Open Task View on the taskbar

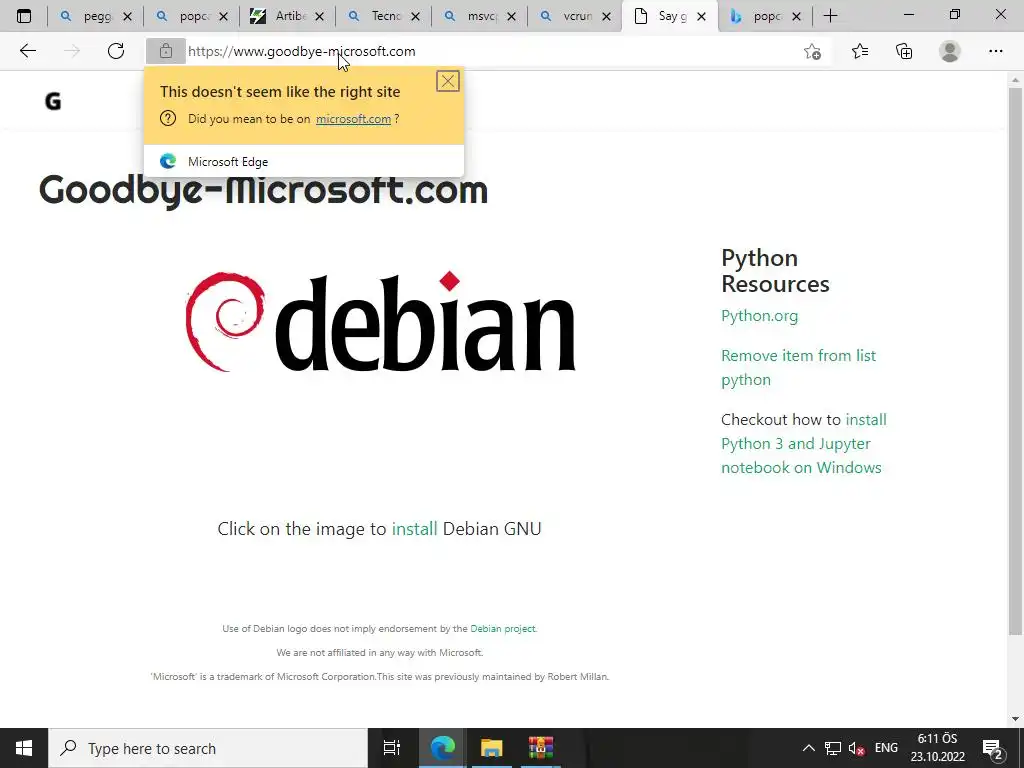tap(391, 748)
